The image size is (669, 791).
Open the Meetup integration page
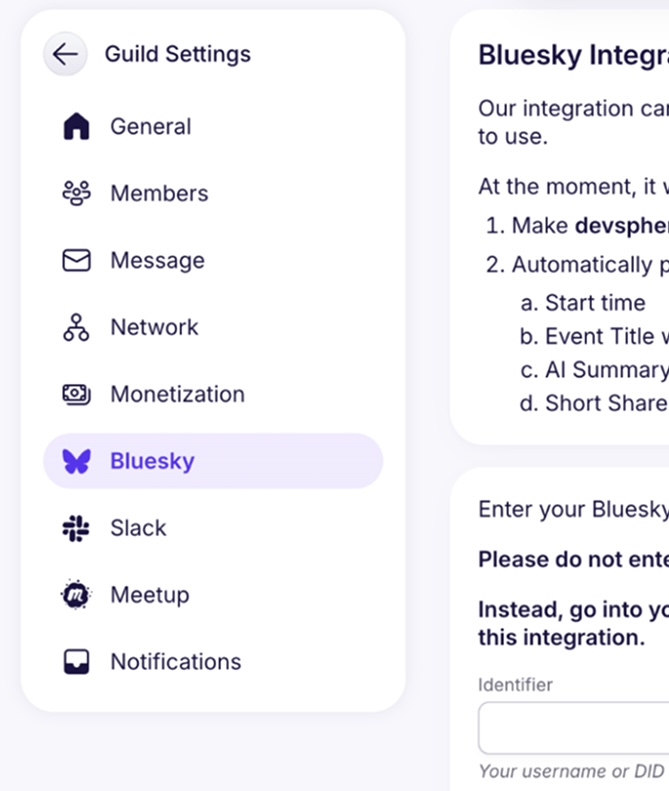coord(149,595)
